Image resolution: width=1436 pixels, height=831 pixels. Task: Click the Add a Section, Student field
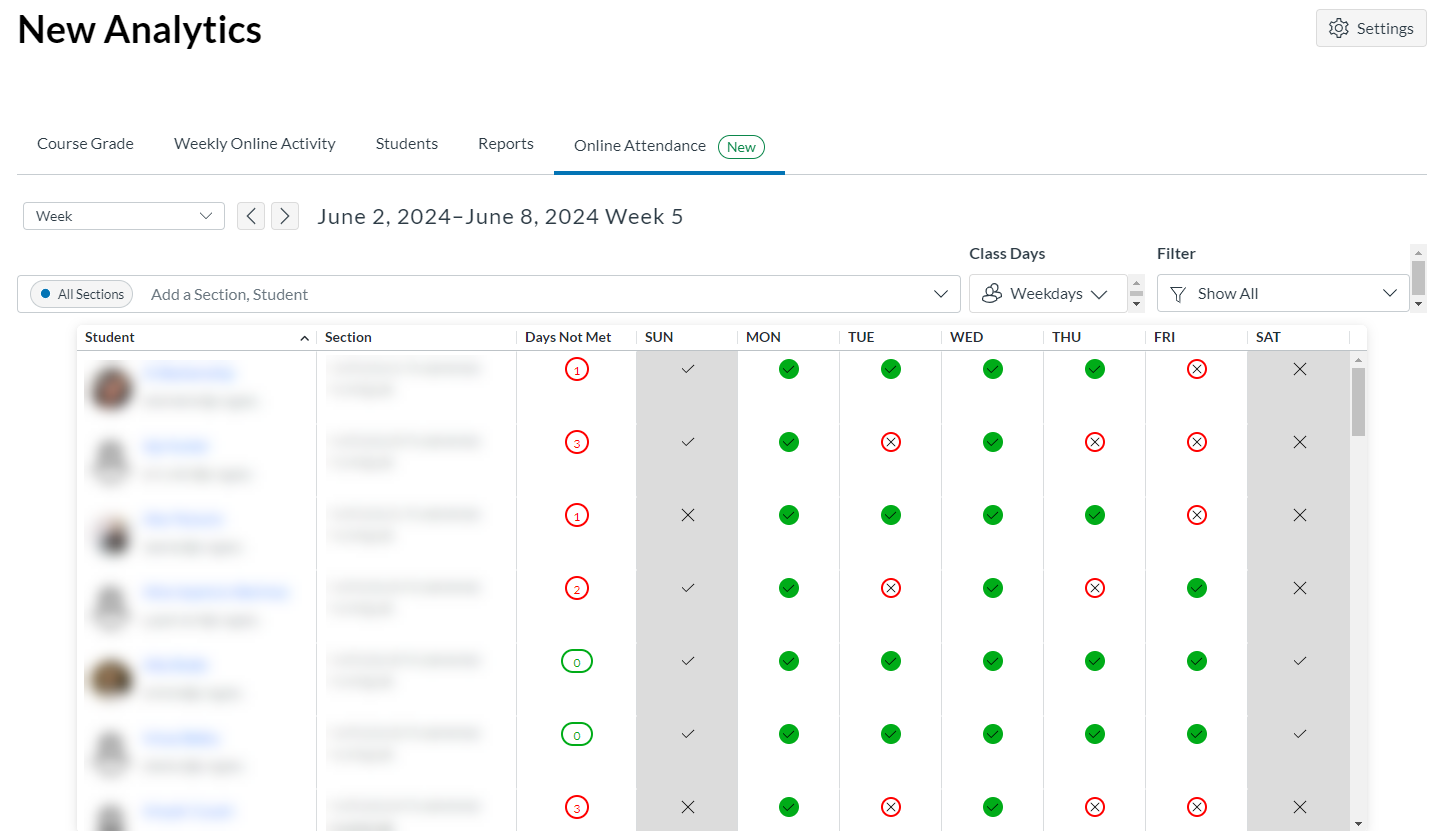(x=530, y=295)
